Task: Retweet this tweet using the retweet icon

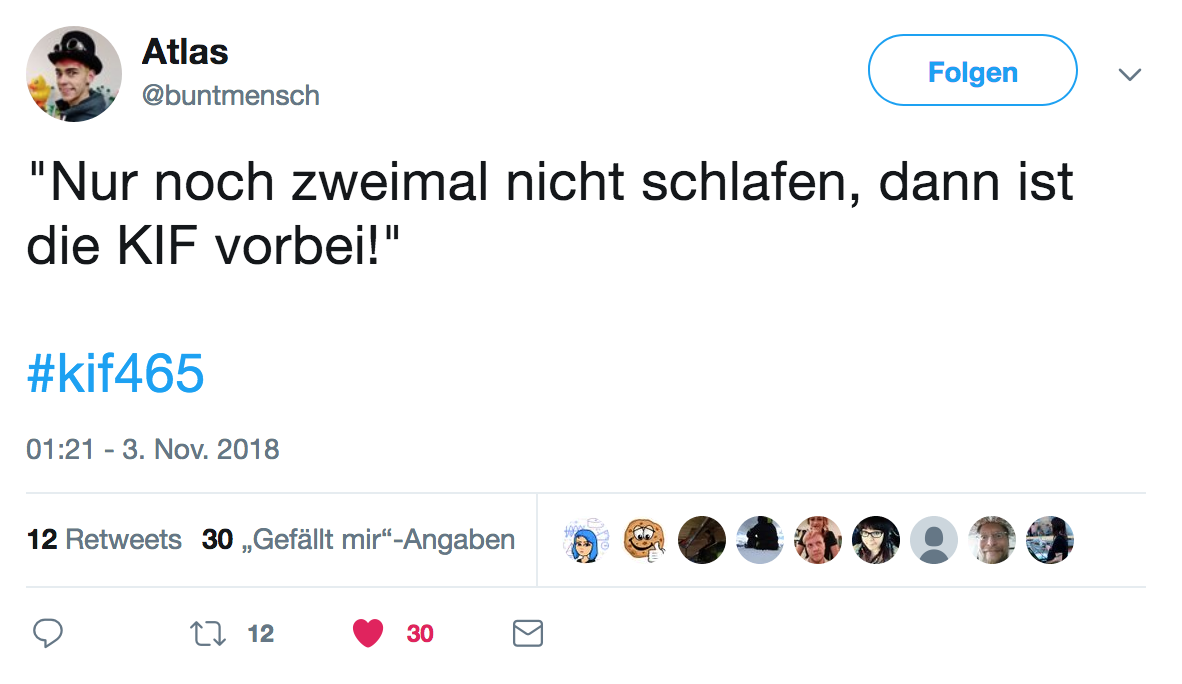Action: (208, 633)
